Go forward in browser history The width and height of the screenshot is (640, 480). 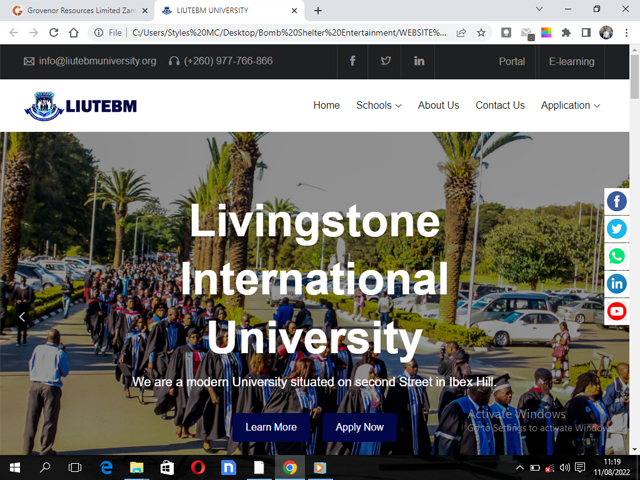coord(33,33)
